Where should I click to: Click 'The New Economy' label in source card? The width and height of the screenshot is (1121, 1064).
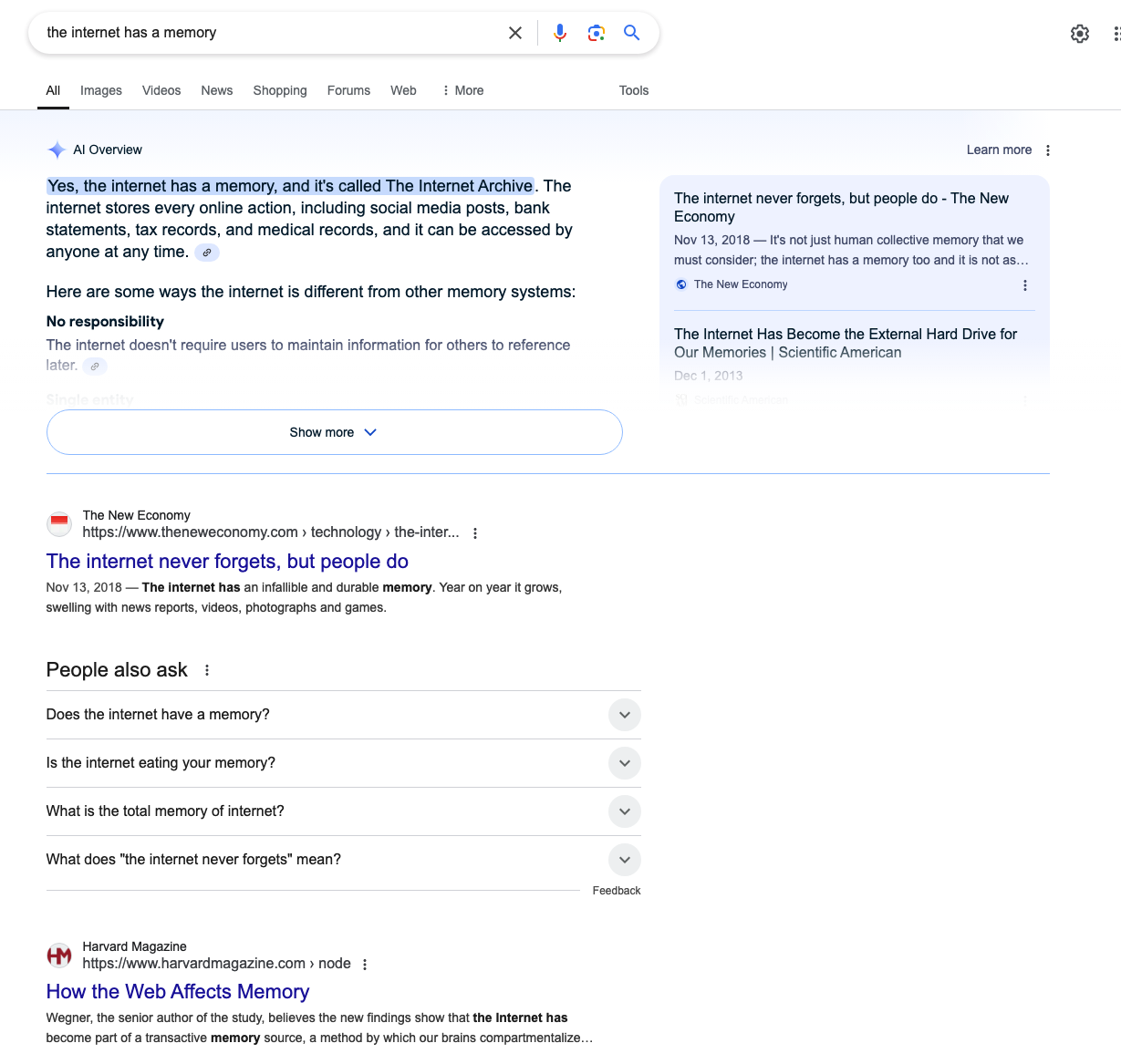741,284
